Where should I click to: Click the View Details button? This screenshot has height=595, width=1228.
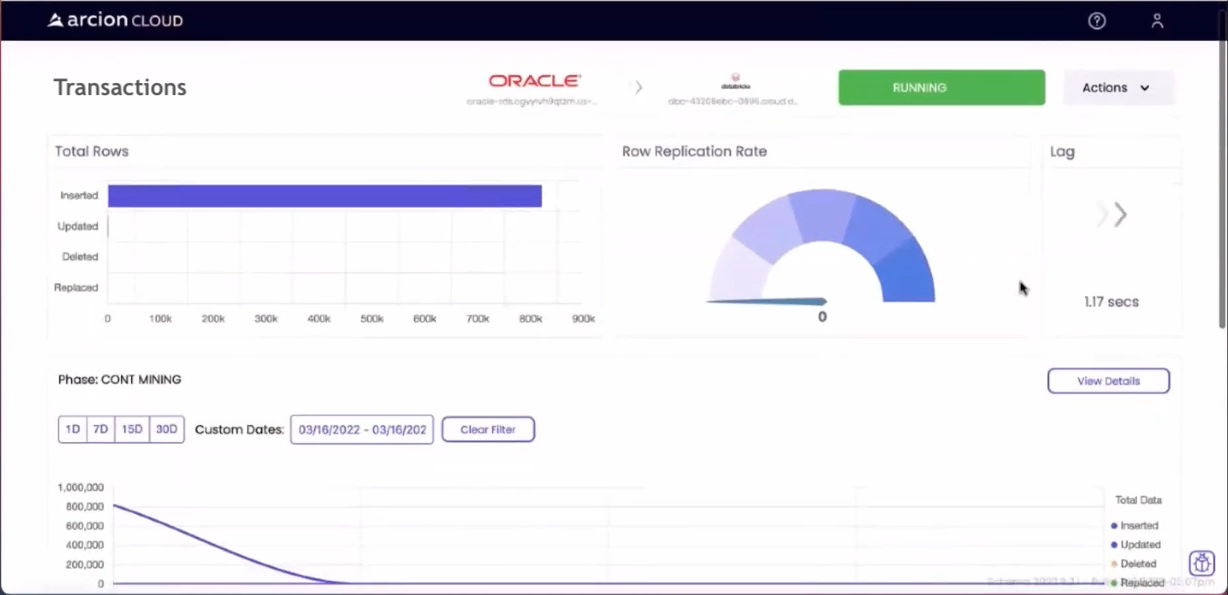[x=1108, y=380]
